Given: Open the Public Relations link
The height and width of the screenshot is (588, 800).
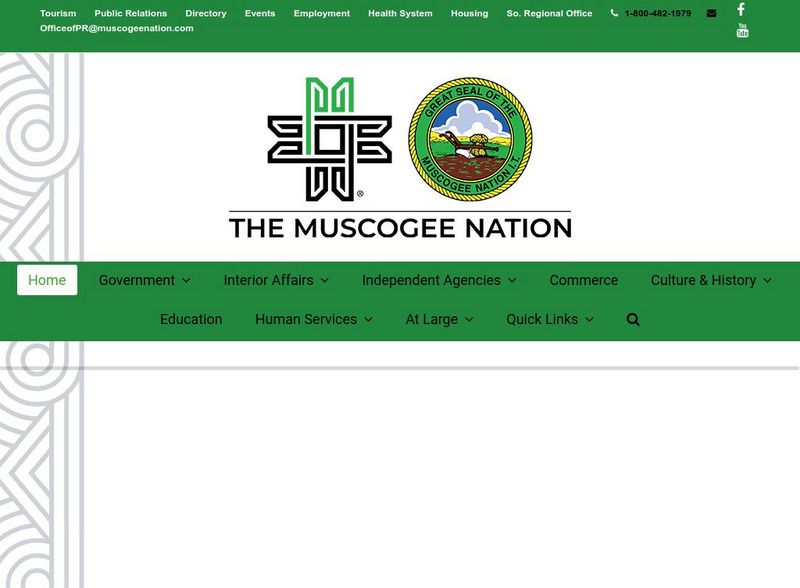Looking at the screenshot, I should click(131, 13).
